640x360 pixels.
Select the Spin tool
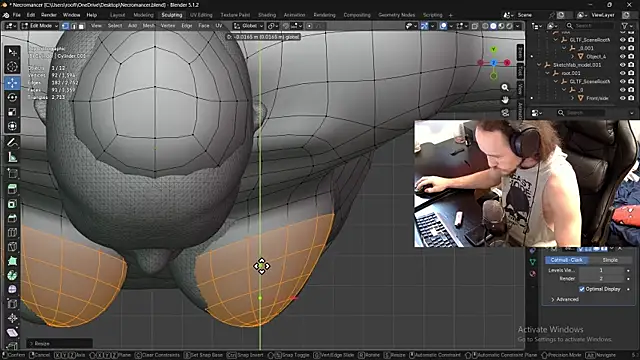tap(12, 275)
